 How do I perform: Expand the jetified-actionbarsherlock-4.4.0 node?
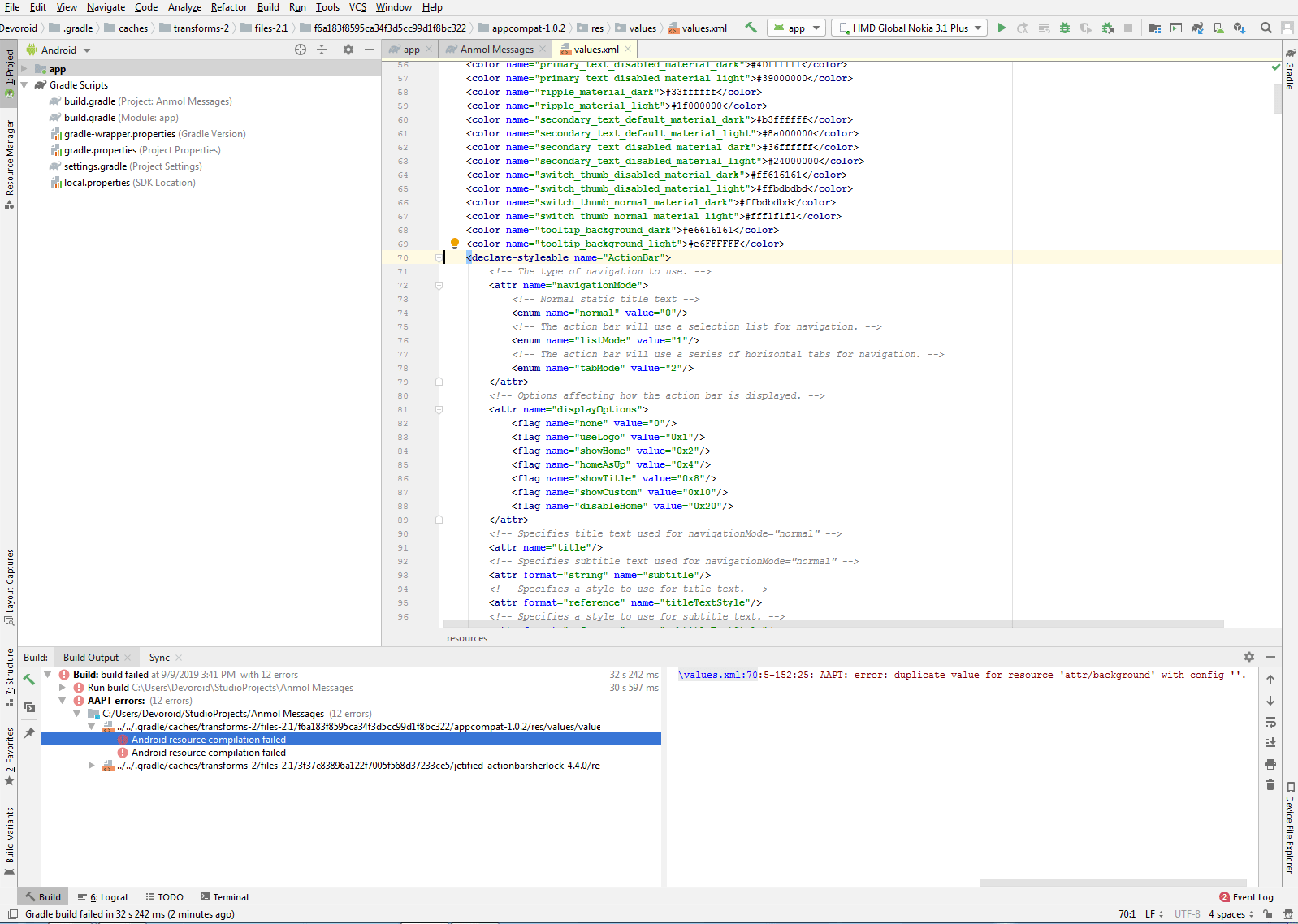coord(92,766)
